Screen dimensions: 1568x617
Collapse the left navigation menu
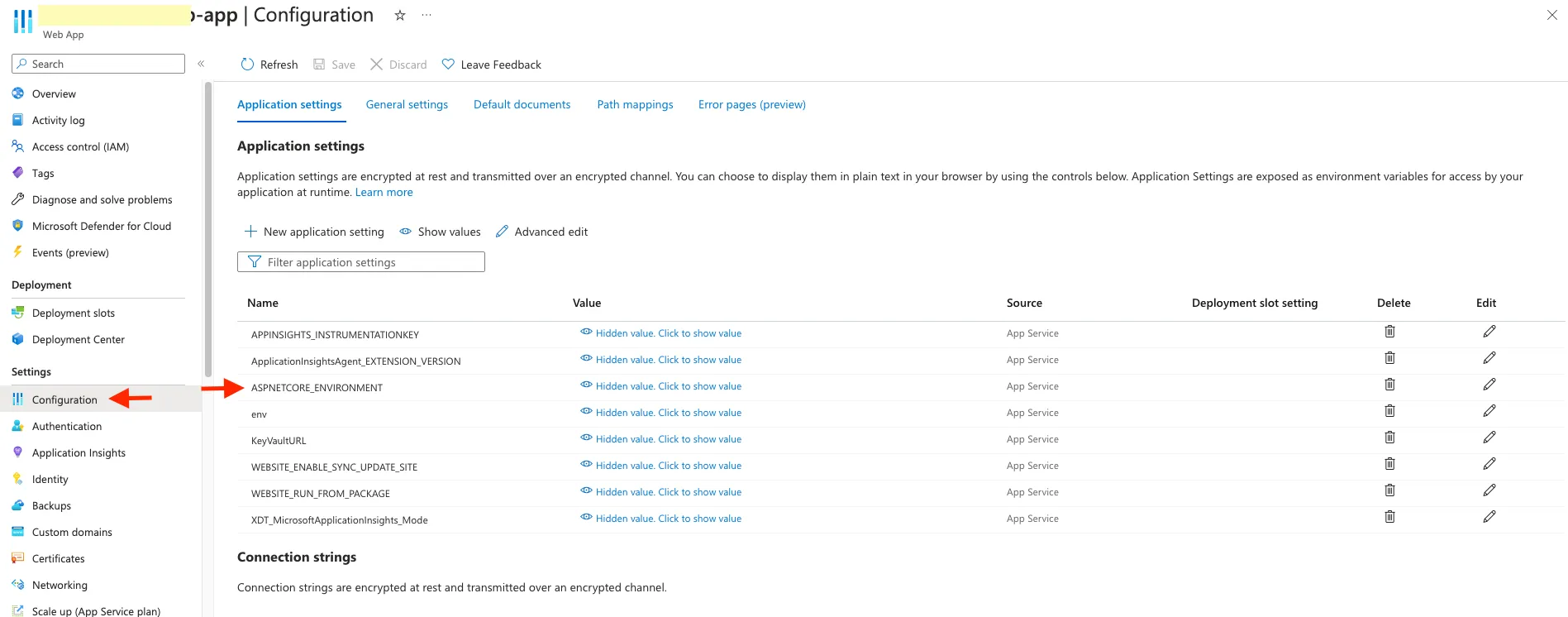pos(201,64)
